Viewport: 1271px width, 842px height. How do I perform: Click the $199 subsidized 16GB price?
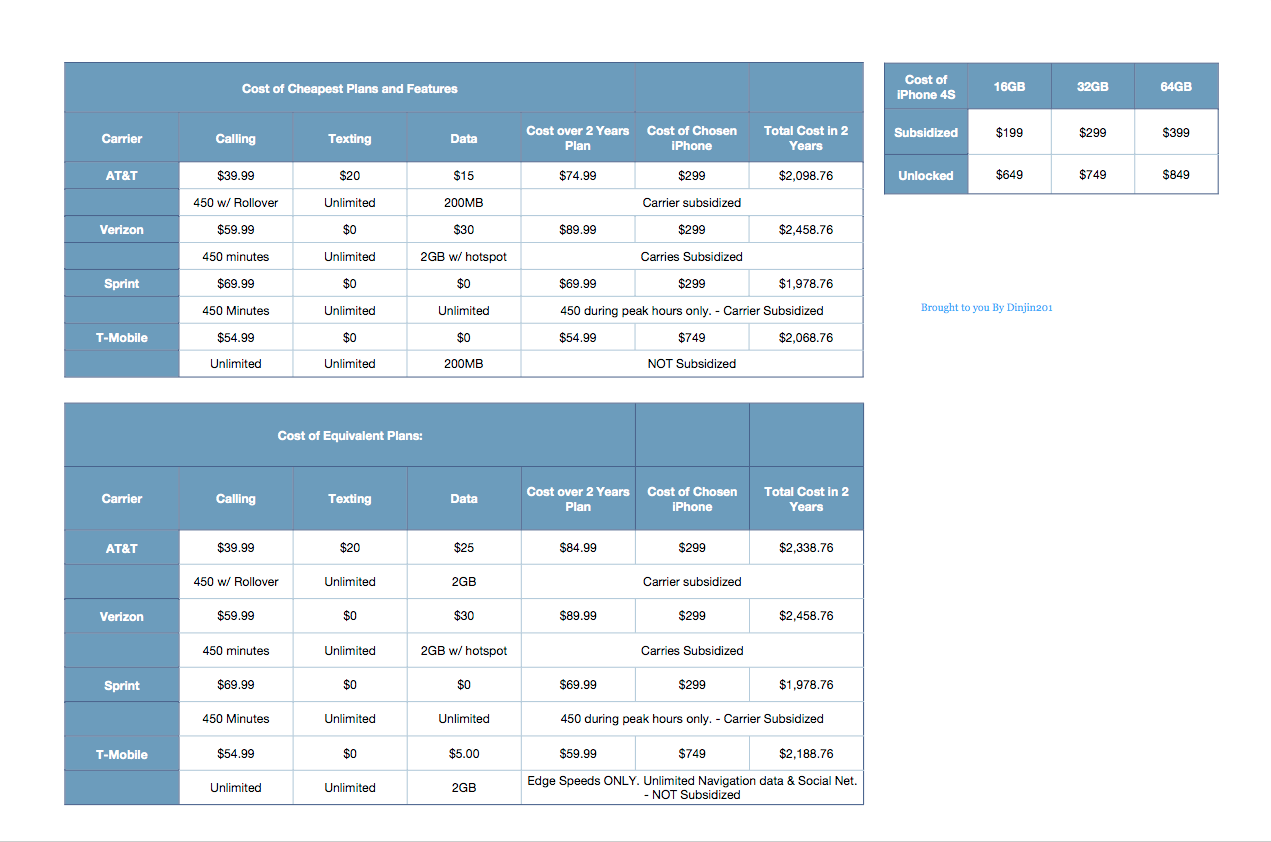pyautogui.click(x=1010, y=132)
